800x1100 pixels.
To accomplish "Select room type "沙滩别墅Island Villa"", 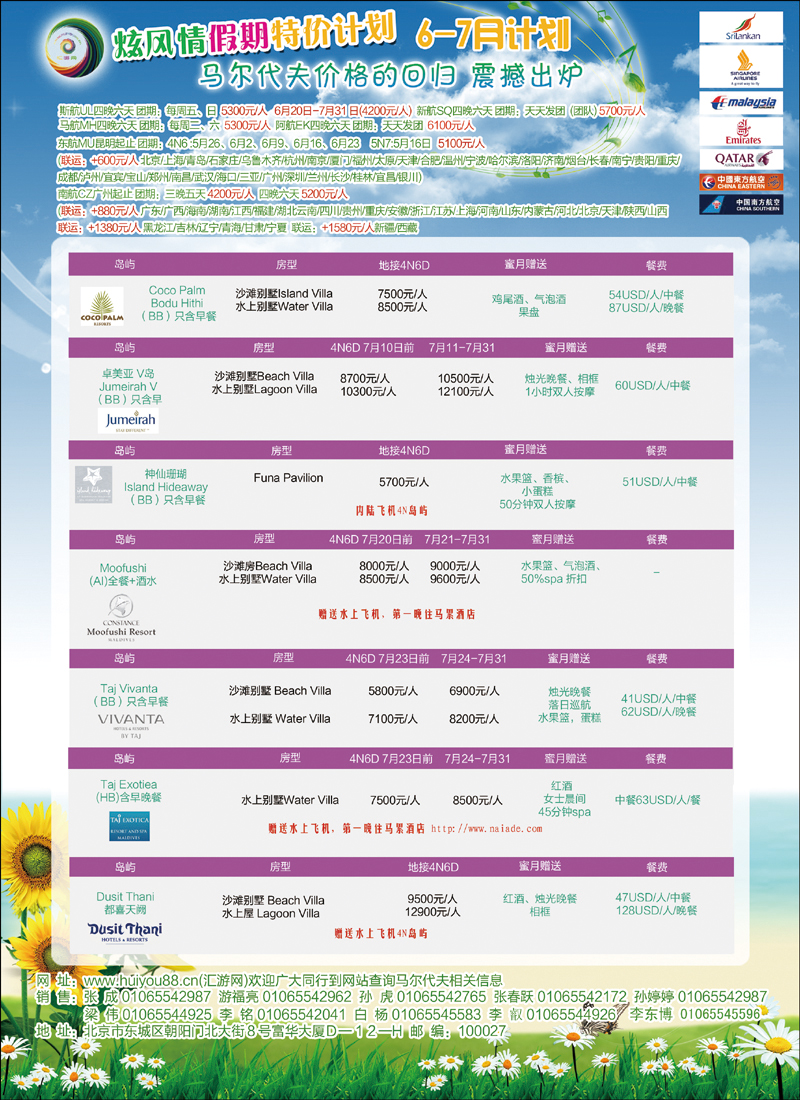I will (284, 293).
